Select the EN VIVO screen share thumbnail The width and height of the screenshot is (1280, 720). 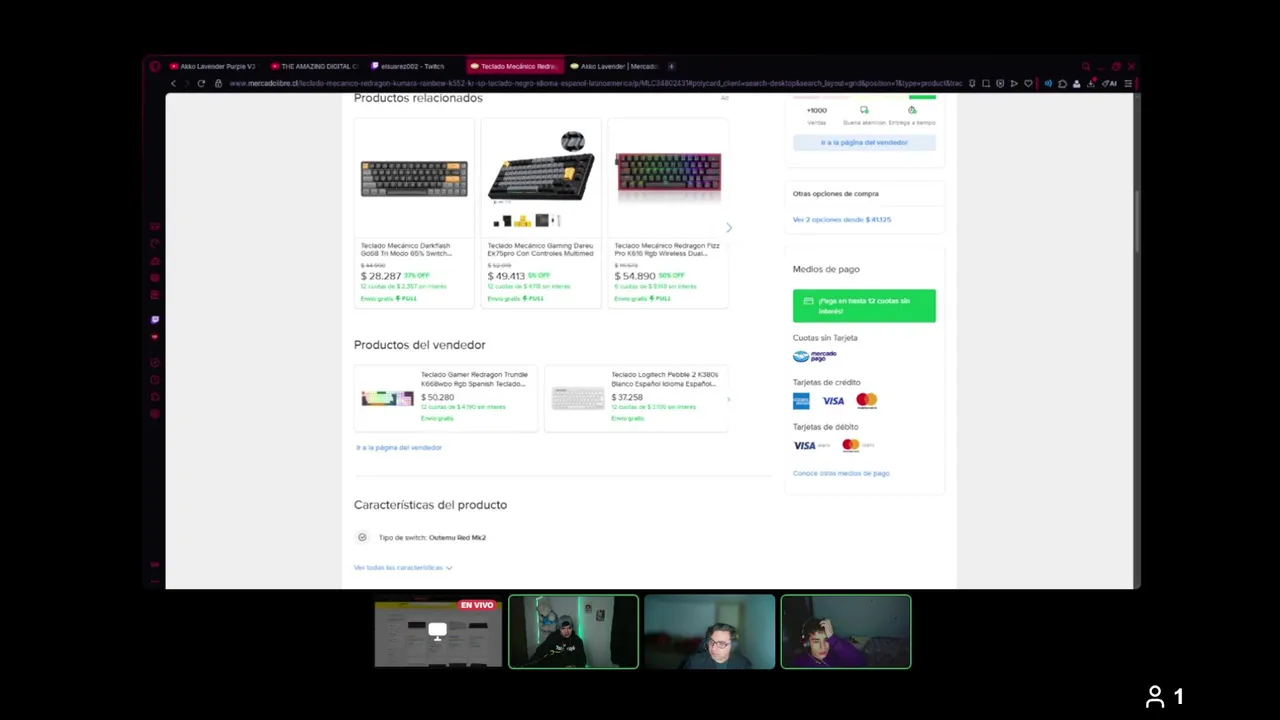pyautogui.click(x=438, y=632)
